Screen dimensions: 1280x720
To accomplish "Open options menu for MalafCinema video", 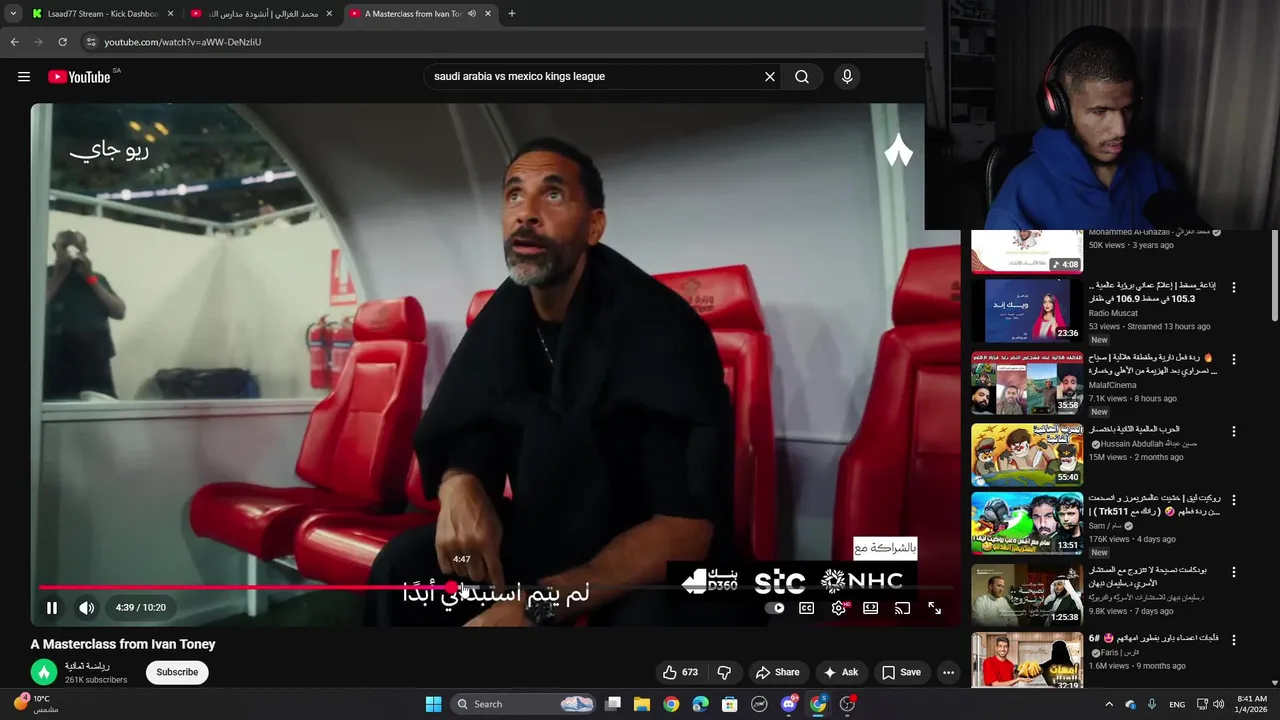I will pos(1233,359).
